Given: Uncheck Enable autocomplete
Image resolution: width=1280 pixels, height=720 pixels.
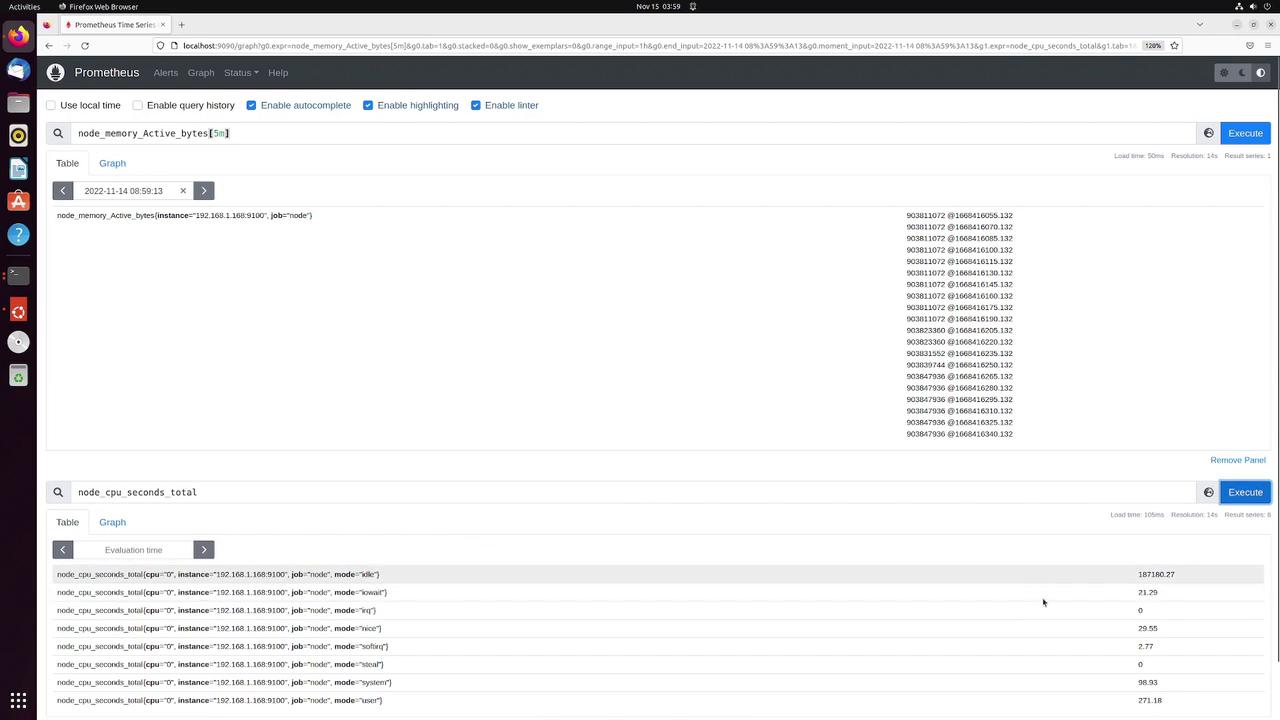Looking at the screenshot, I should pyautogui.click(x=251, y=105).
